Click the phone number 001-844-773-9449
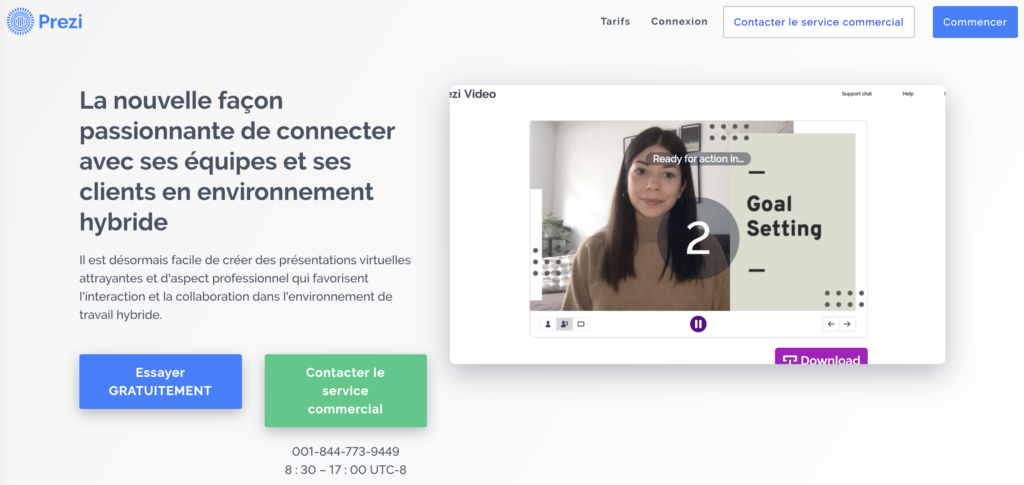Screen dimensions: 1024x485 click(x=345, y=452)
